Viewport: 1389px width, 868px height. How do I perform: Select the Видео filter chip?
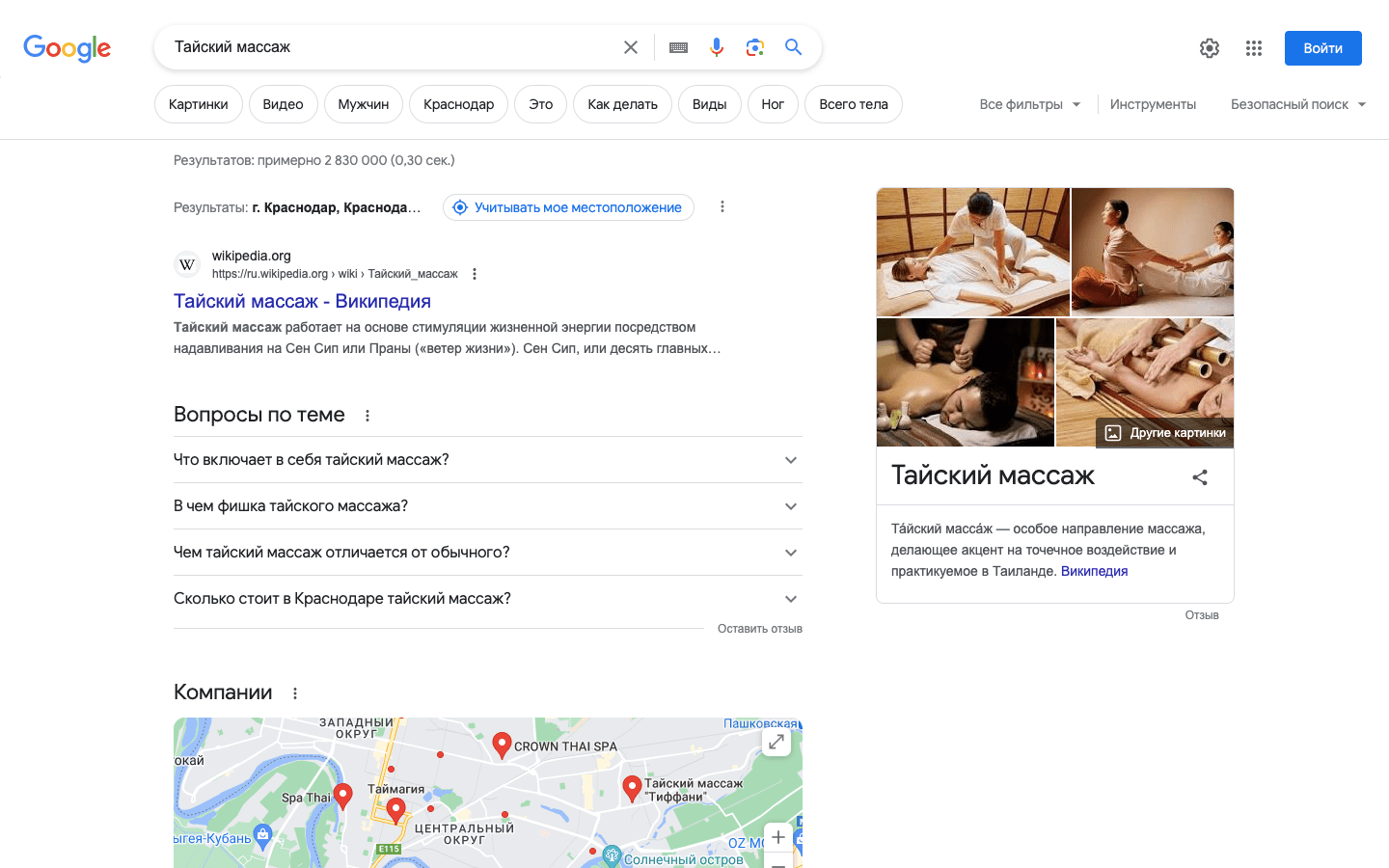coord(283,104)
